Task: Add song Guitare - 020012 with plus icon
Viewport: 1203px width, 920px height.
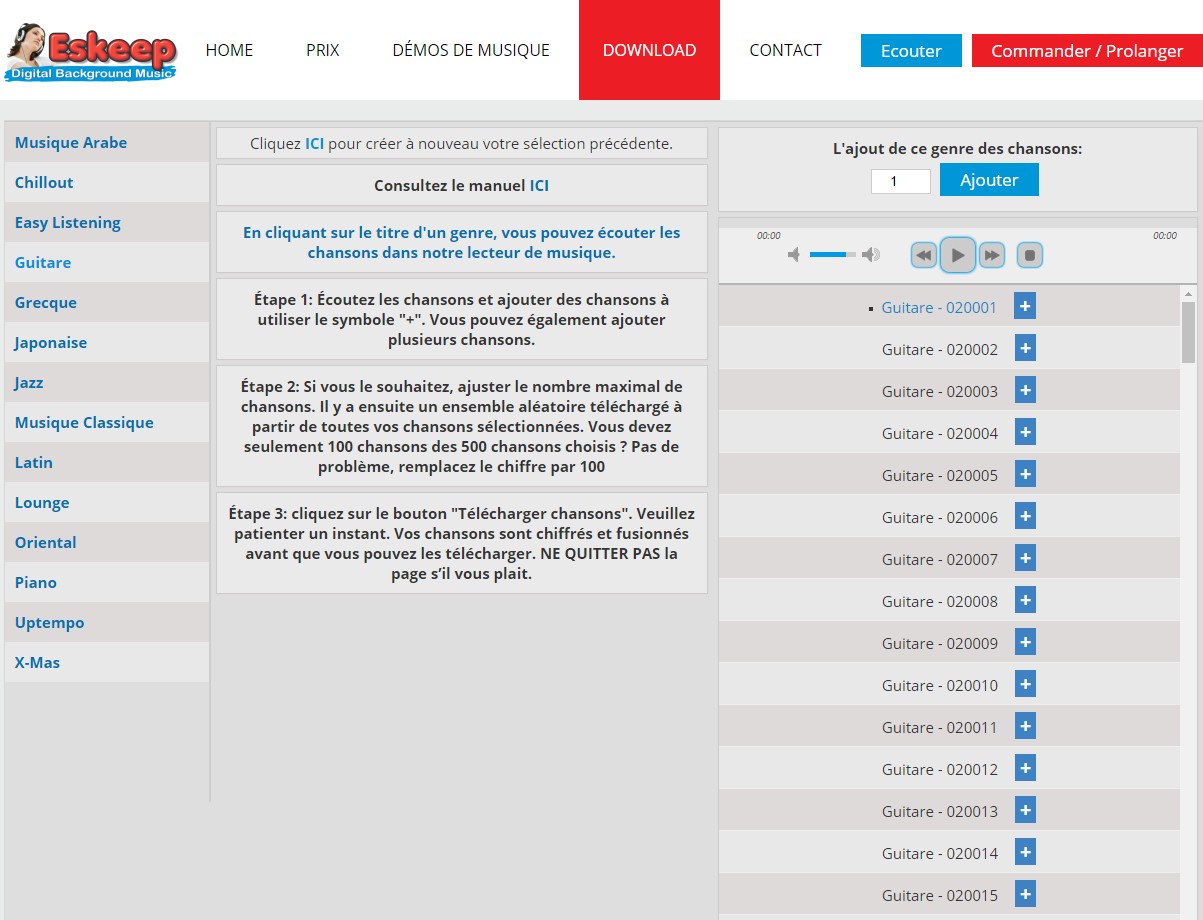Action: [x=1025, y=768]
